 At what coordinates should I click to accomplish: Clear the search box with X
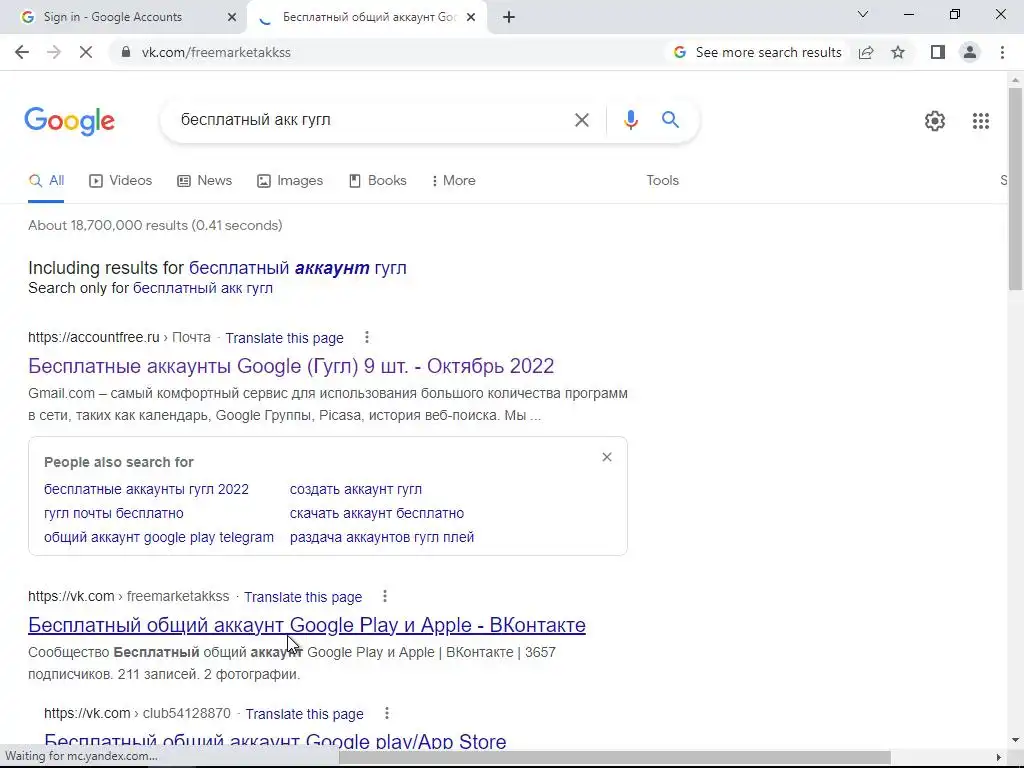[x=582, y=120]
